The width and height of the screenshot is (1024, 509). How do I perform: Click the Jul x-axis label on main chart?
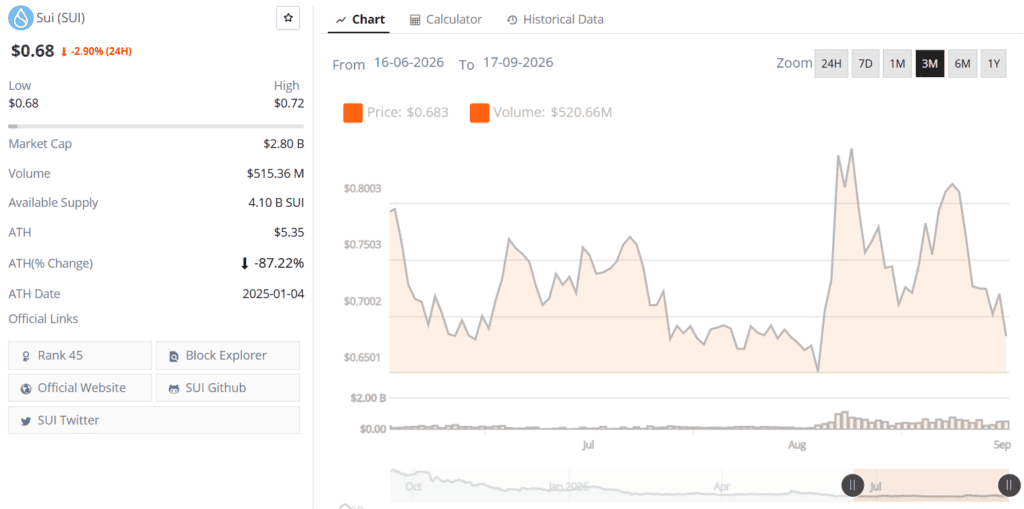[588, 445]
